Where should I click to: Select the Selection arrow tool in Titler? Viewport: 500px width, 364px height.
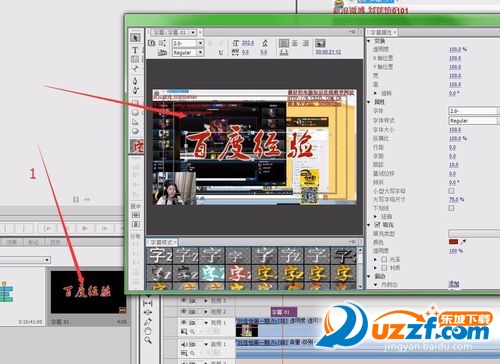(135, 37)
